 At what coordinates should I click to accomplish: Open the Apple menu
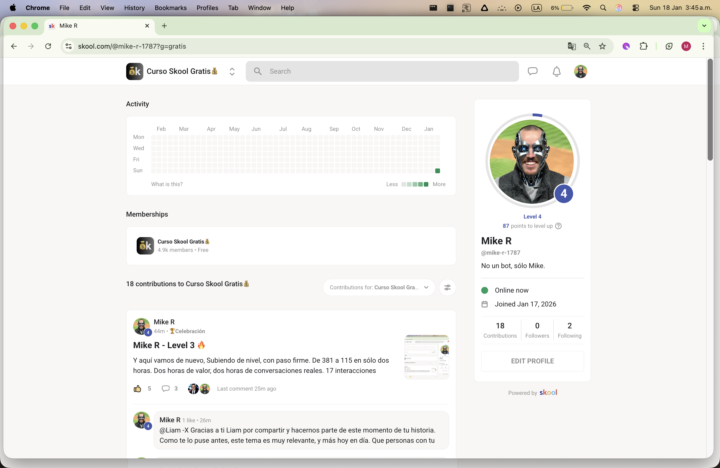pyautogui.click(x=13, y=8)
